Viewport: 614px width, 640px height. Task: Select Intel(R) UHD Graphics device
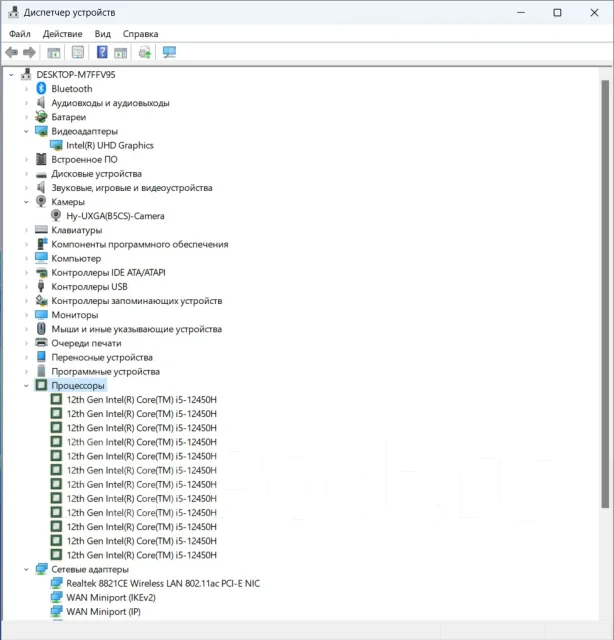[x=110, y=145]
